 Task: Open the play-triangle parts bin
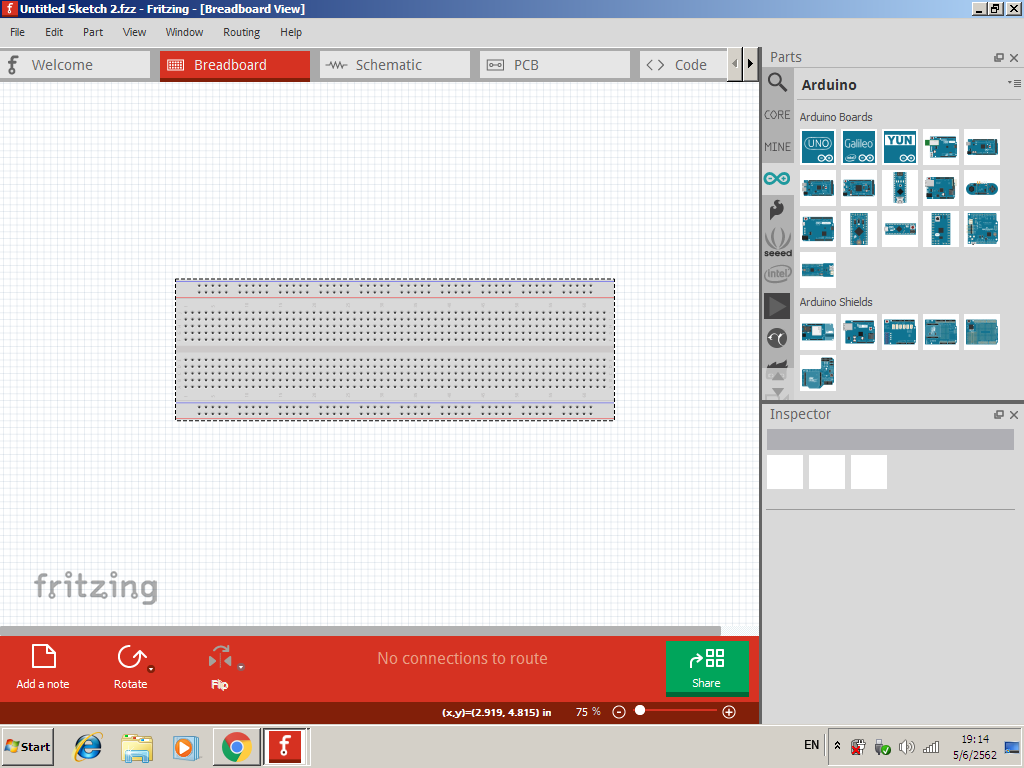point(777,306)
